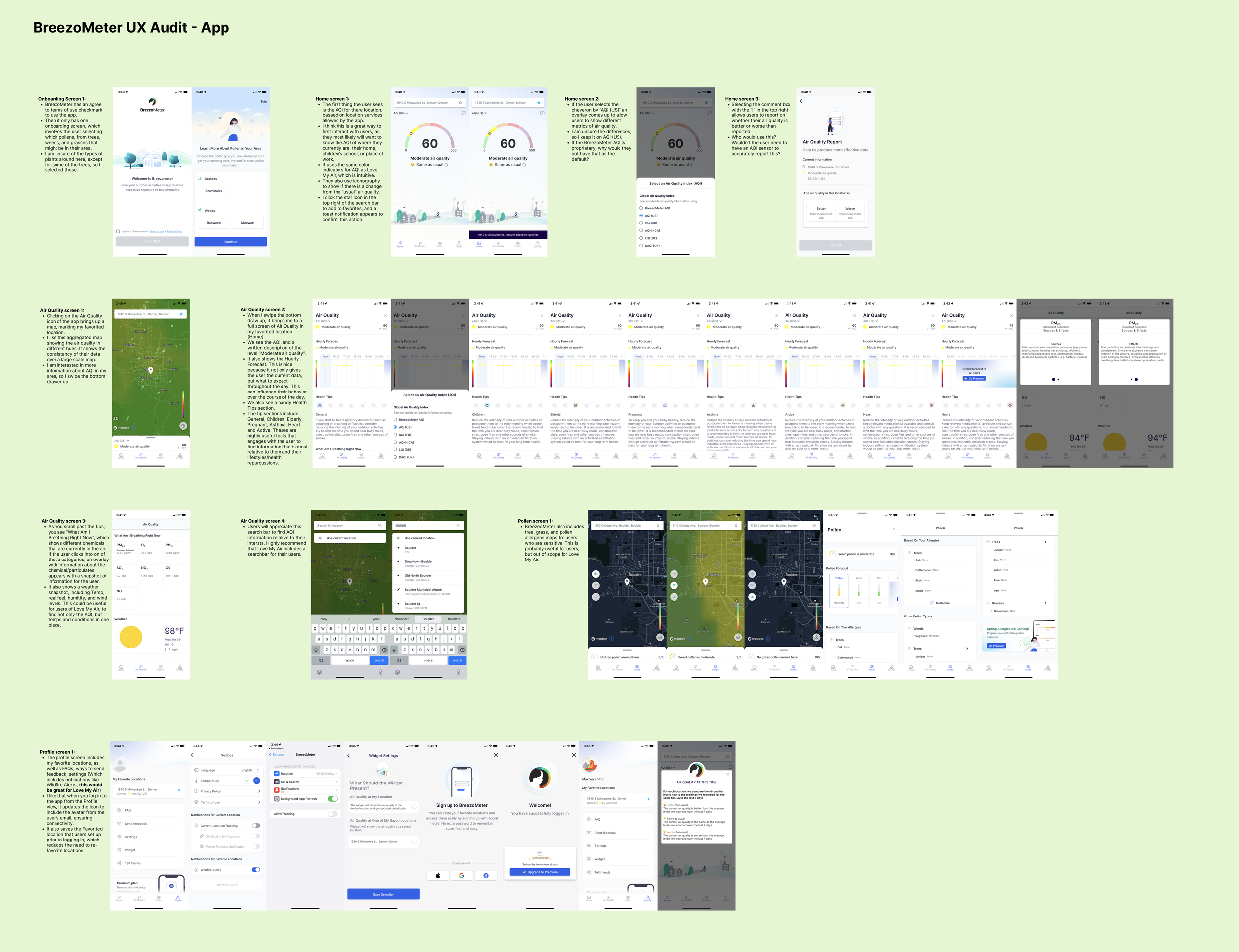The width and height of the screenshot is (1239, 952).
Task: Tap the Facebook sign-in icon button
Action: pyautogui.click(x=486, y=876)
